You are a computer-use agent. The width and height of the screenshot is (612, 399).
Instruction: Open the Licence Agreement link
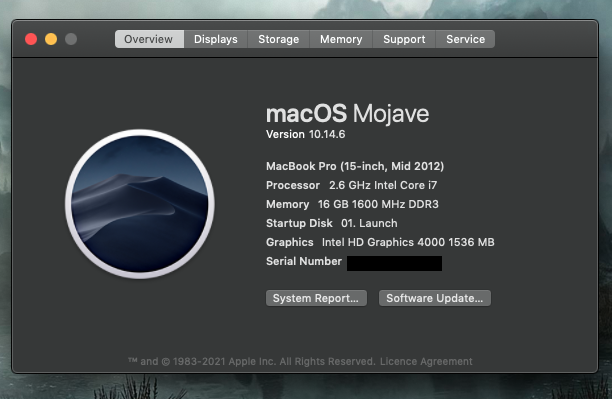(426, 362)
